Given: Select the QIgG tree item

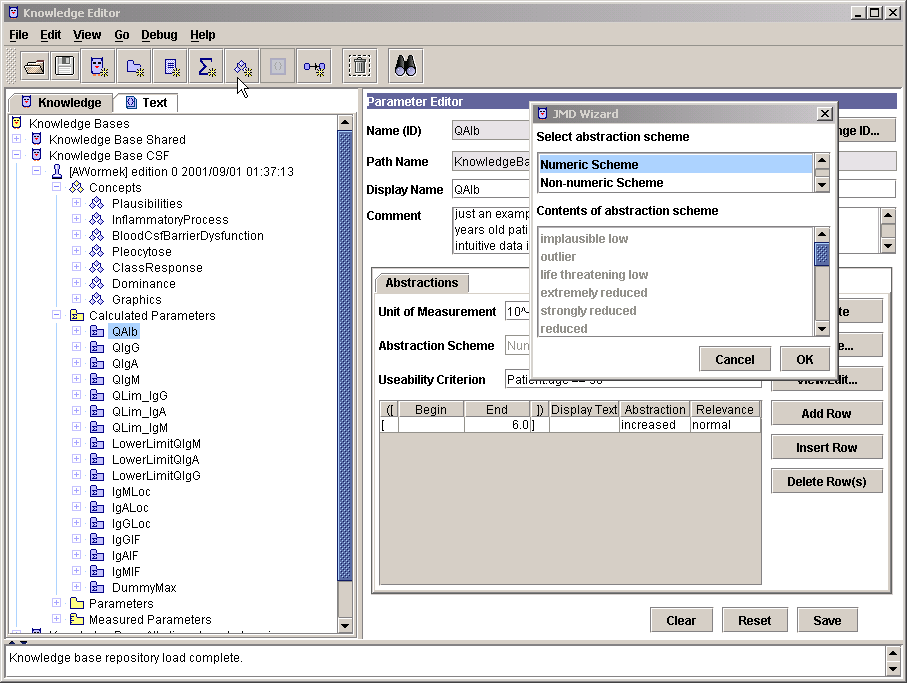Looking at the screenshot, I should (125, 348).
